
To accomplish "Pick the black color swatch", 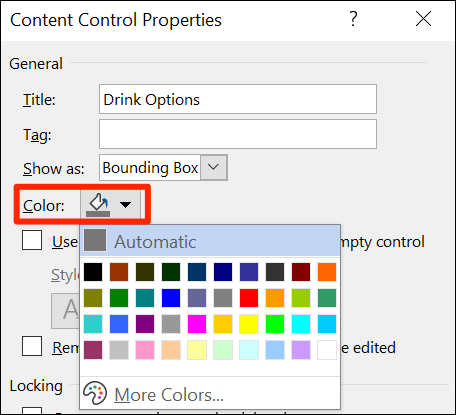I will pos(93,272).
